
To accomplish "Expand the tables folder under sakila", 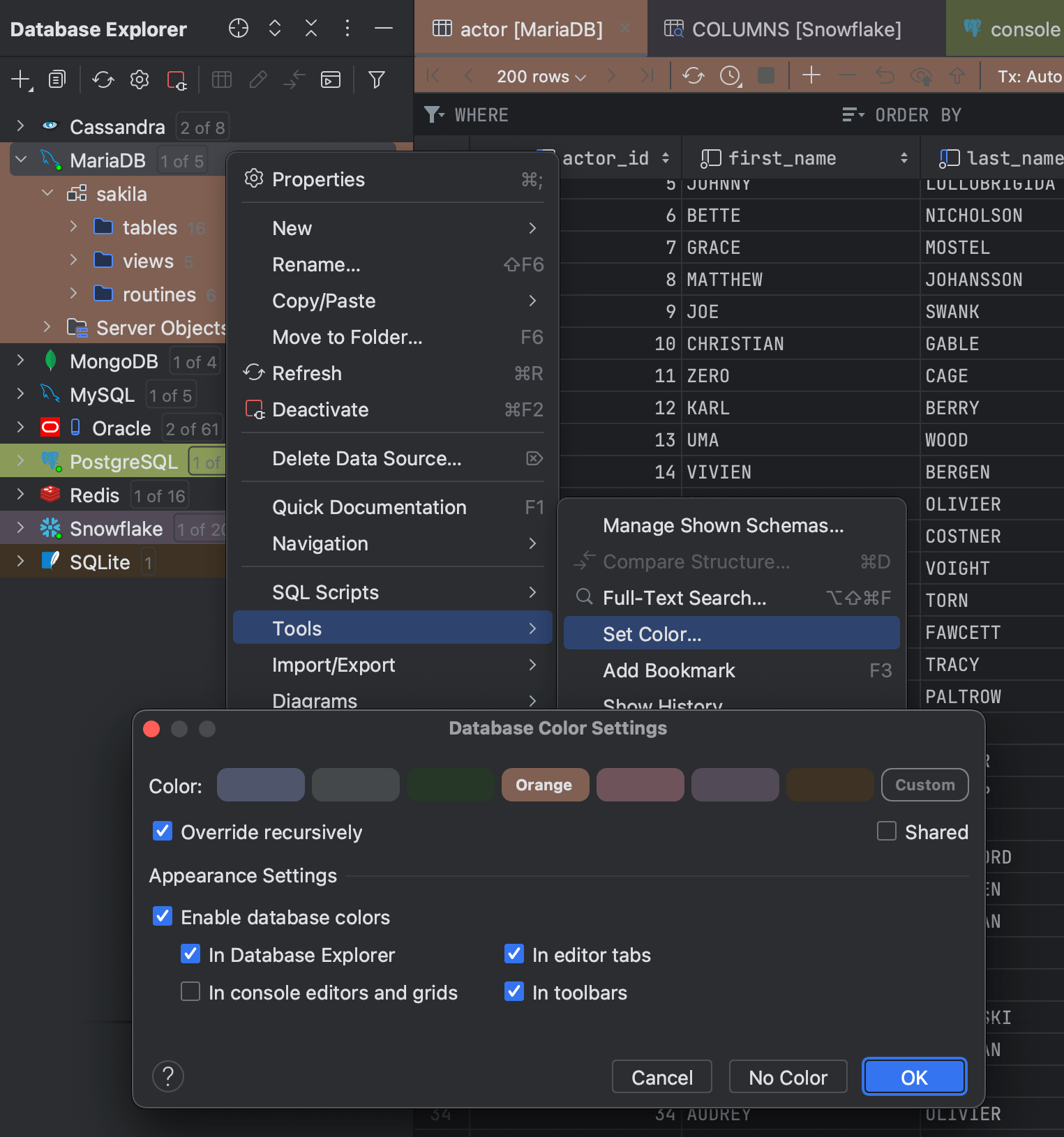I will (x=73, y=227).
